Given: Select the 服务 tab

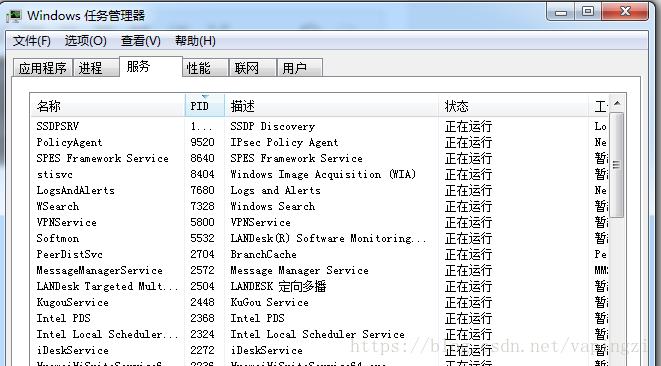Looking at the screenshot, I should 151,67.
